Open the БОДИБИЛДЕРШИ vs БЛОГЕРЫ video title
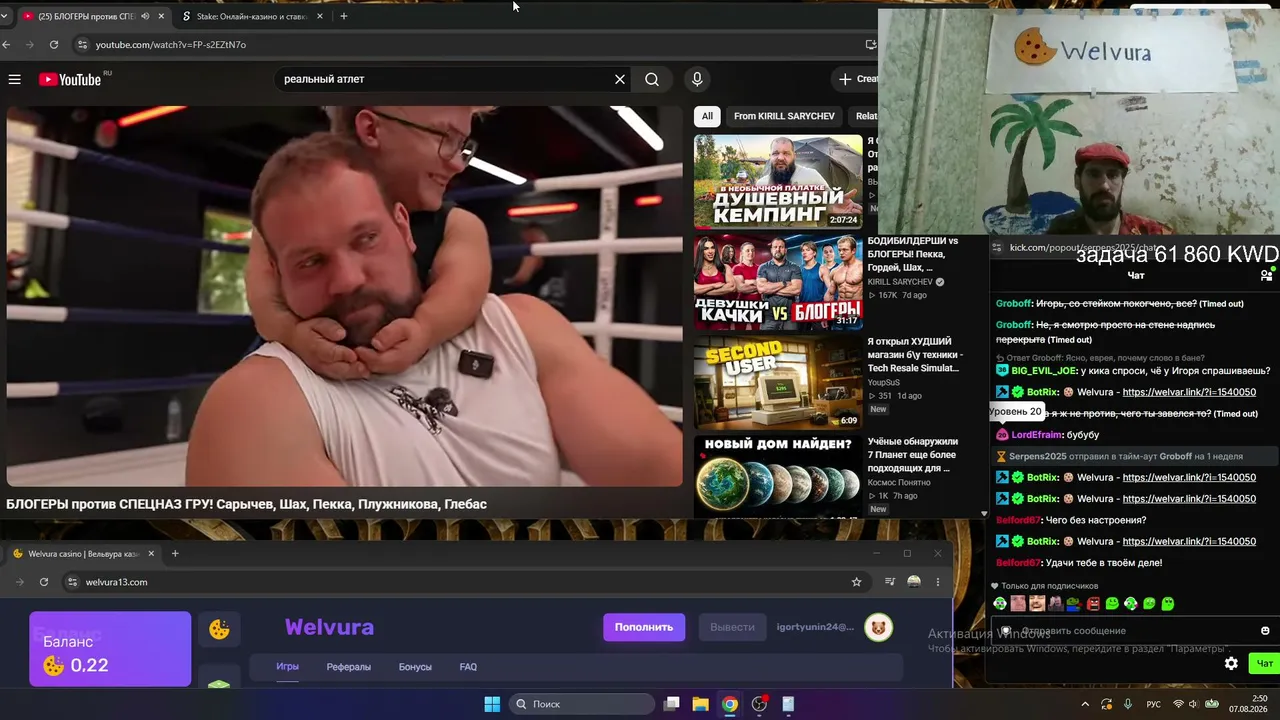 [913, 255]
